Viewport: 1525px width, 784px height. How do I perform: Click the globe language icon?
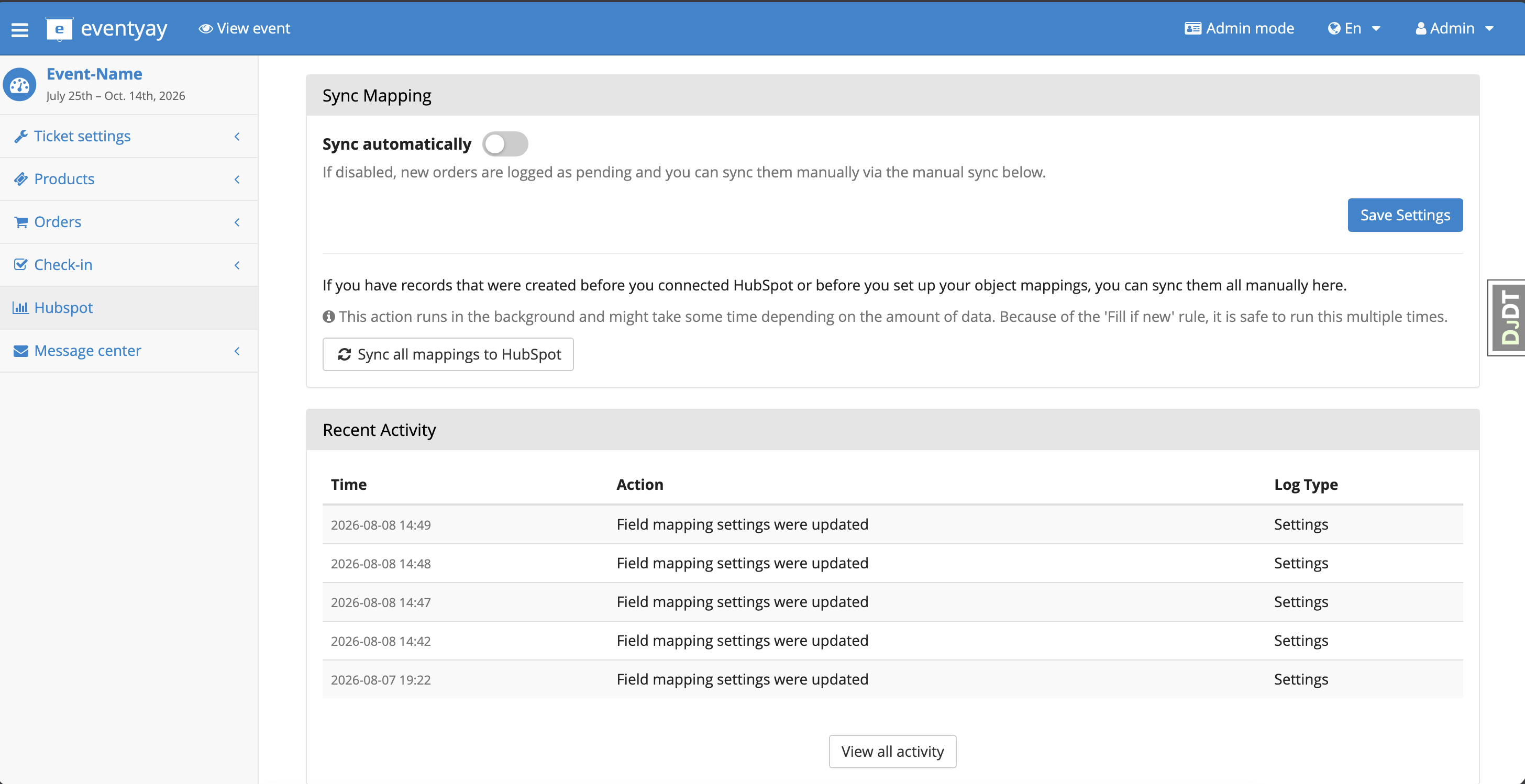coord(1334,28)
